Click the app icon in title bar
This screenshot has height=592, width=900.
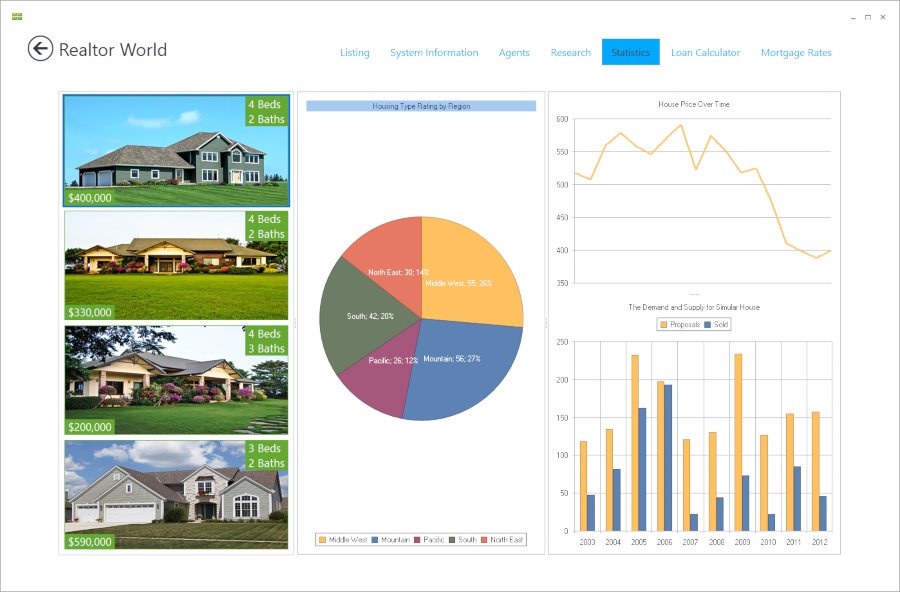[17, 16]
